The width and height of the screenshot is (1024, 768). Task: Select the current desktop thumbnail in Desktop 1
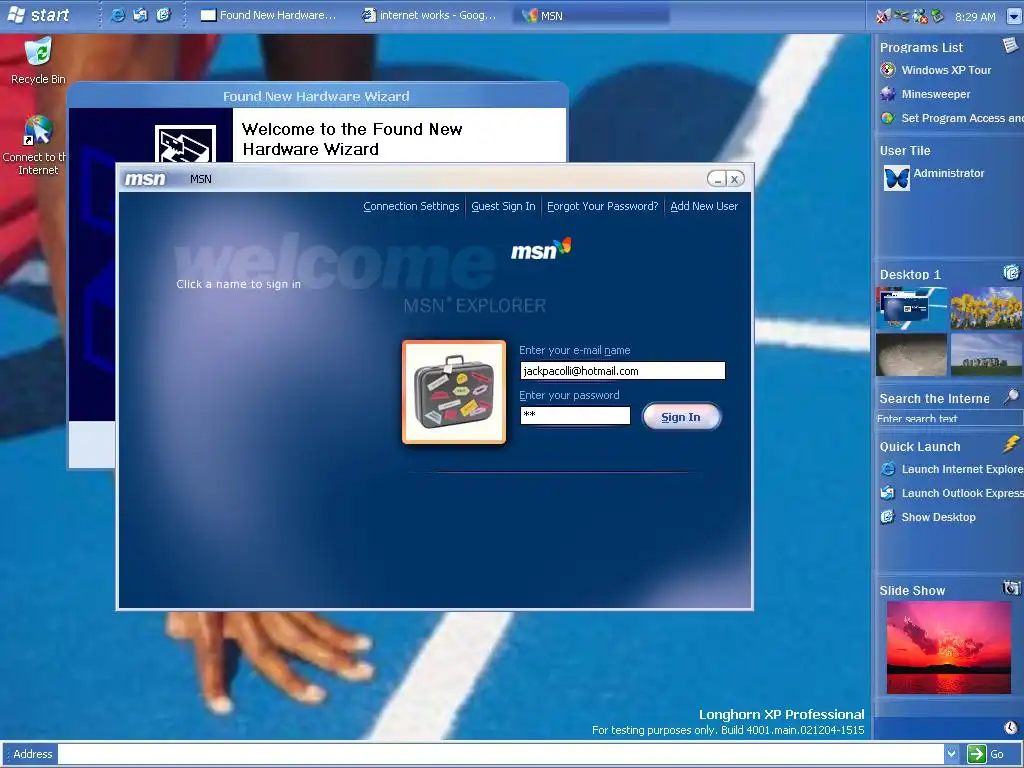pyautogui.click(x=912, y=308)
